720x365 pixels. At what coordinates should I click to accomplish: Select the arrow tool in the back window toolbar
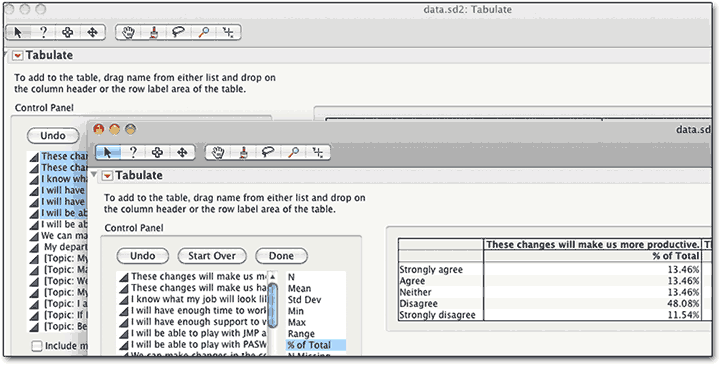tap(18, 32)
